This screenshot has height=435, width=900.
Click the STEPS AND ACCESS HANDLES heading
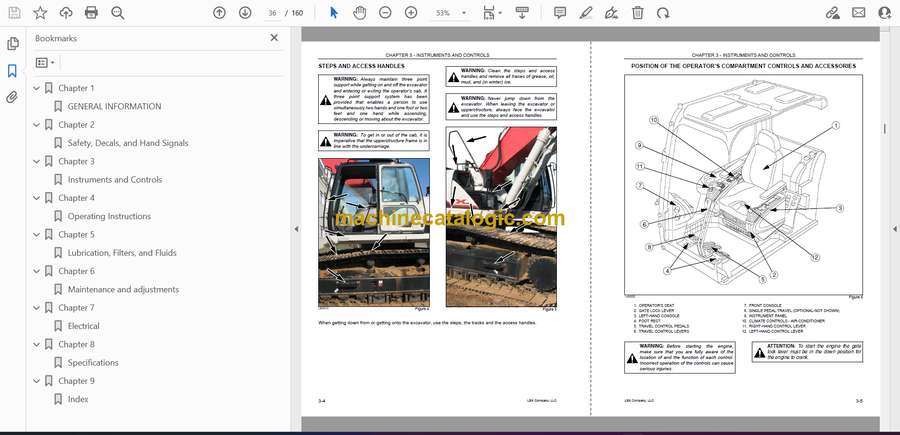click(x=361, y=67)
